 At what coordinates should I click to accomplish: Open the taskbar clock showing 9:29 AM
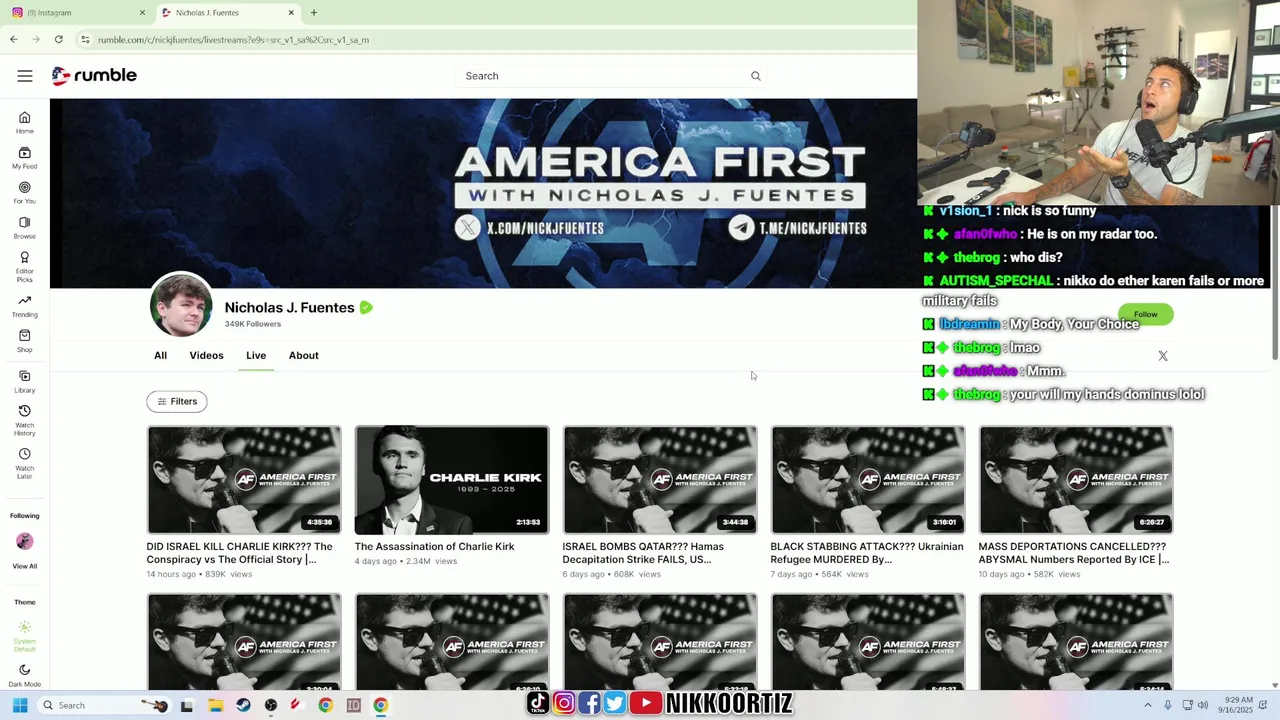point(1235,705)
